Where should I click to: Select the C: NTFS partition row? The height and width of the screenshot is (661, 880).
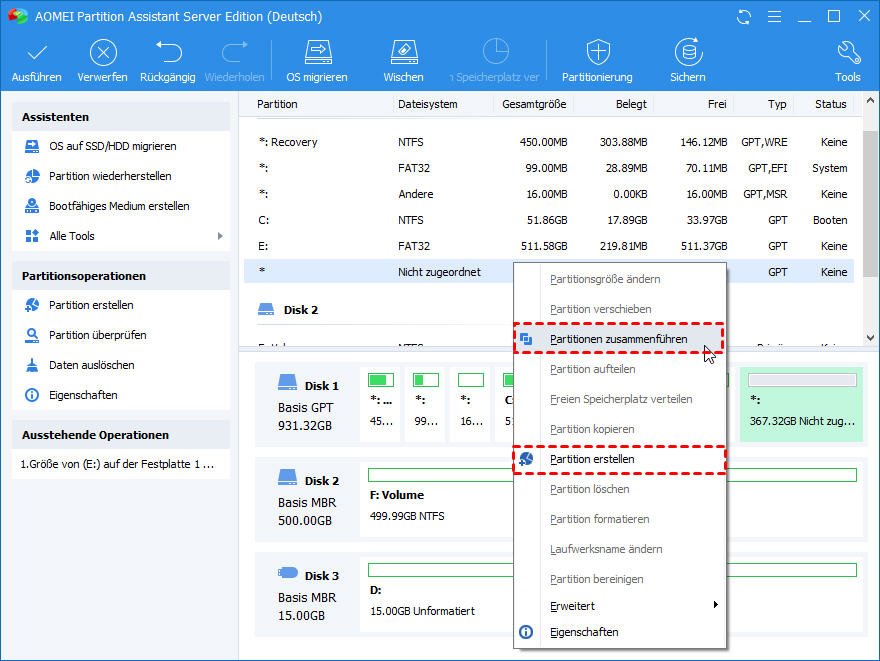click(x=549, y=221)
